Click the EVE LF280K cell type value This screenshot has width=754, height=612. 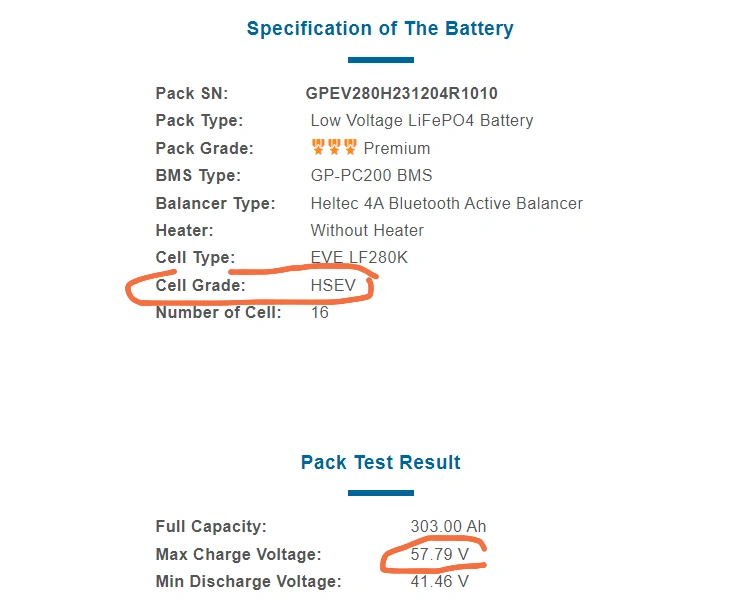point(359,257)
